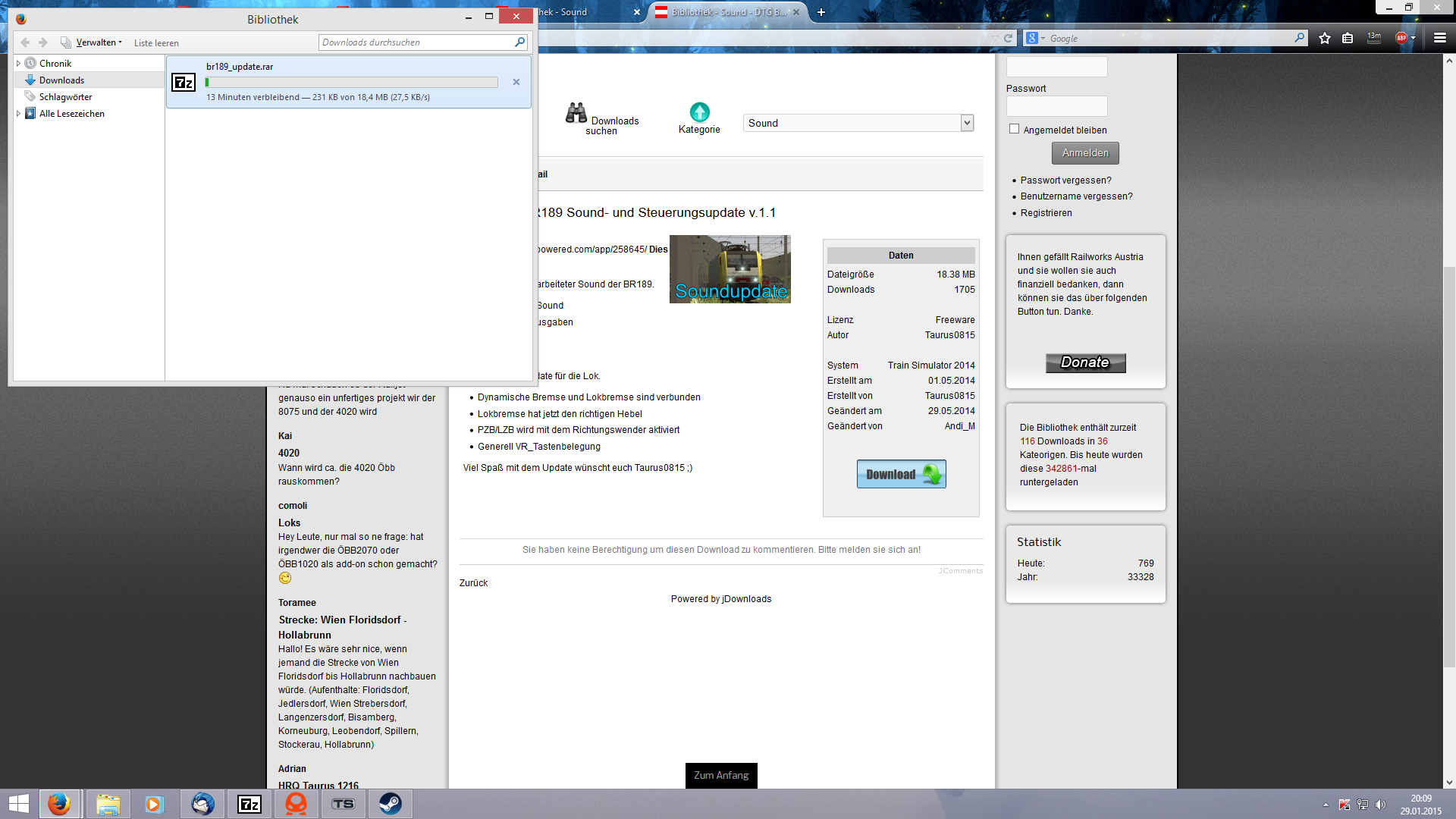Viewport: 1456px width, 819px height.
Task: Click the downloads progress toolbar indicator
Action: point(1374,38)
